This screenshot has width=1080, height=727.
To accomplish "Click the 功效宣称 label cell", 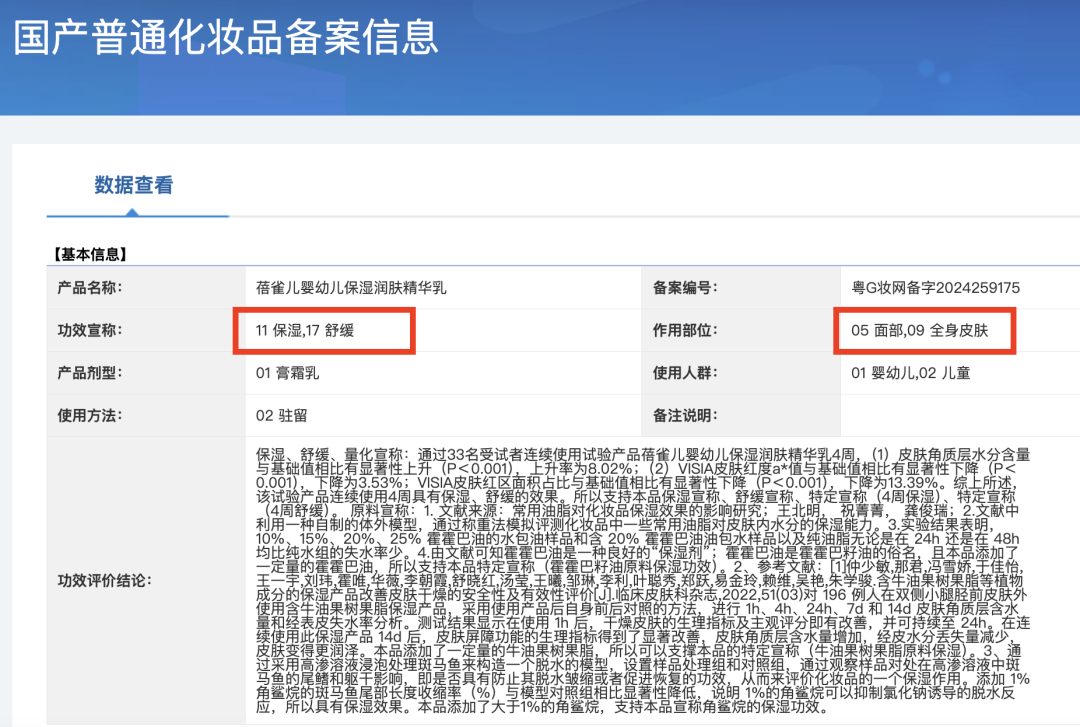I will (x=146, y=330).
